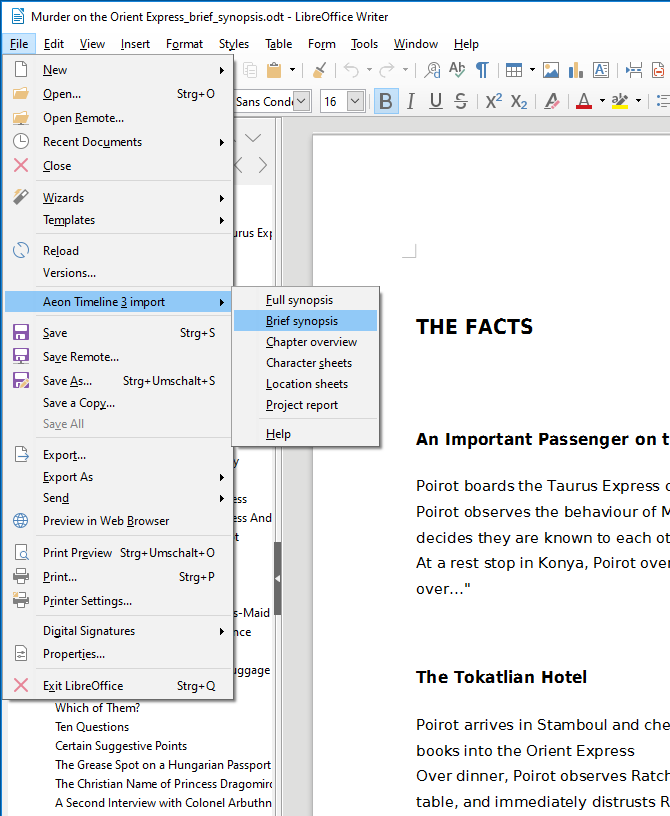Click the Open Remote folder icon
670x816 pixels.
coord(21,118)
